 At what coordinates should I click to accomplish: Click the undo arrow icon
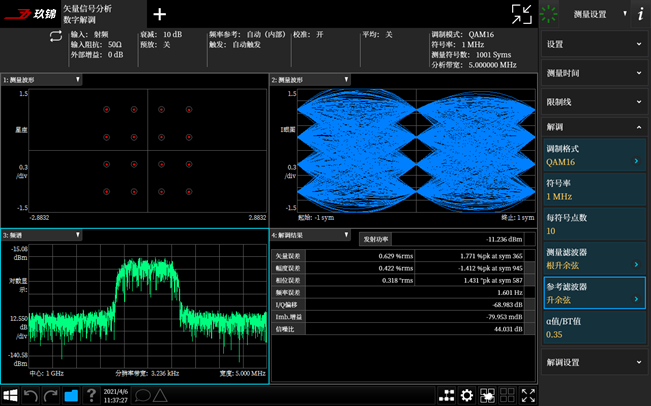30,395
